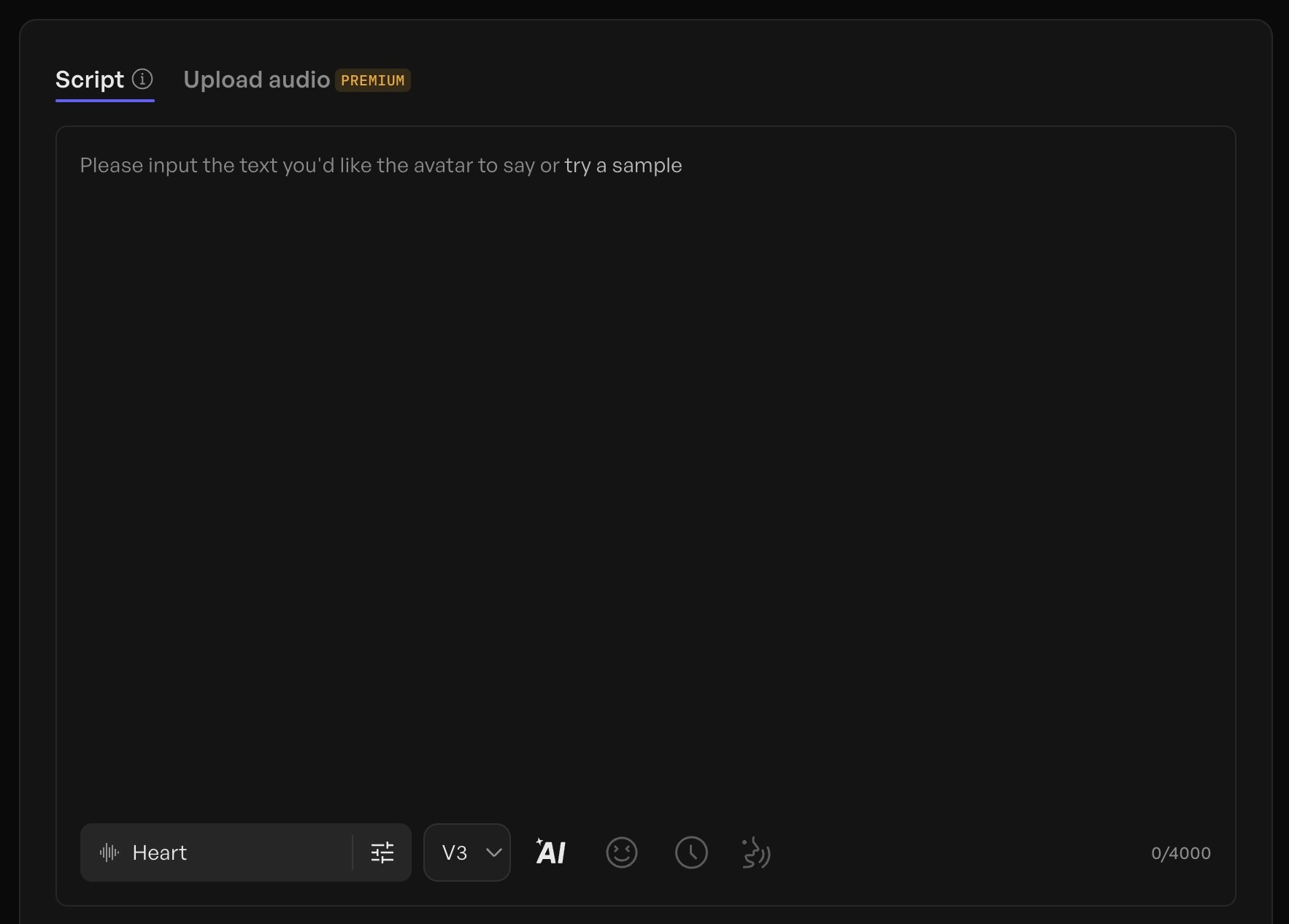Click the PREMIUM badge

[373, 80]
